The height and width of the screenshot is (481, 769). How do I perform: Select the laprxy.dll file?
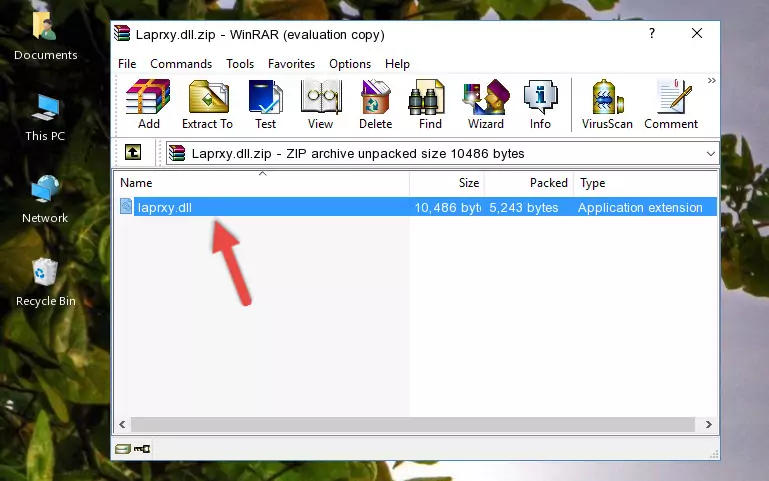(165, 207)
